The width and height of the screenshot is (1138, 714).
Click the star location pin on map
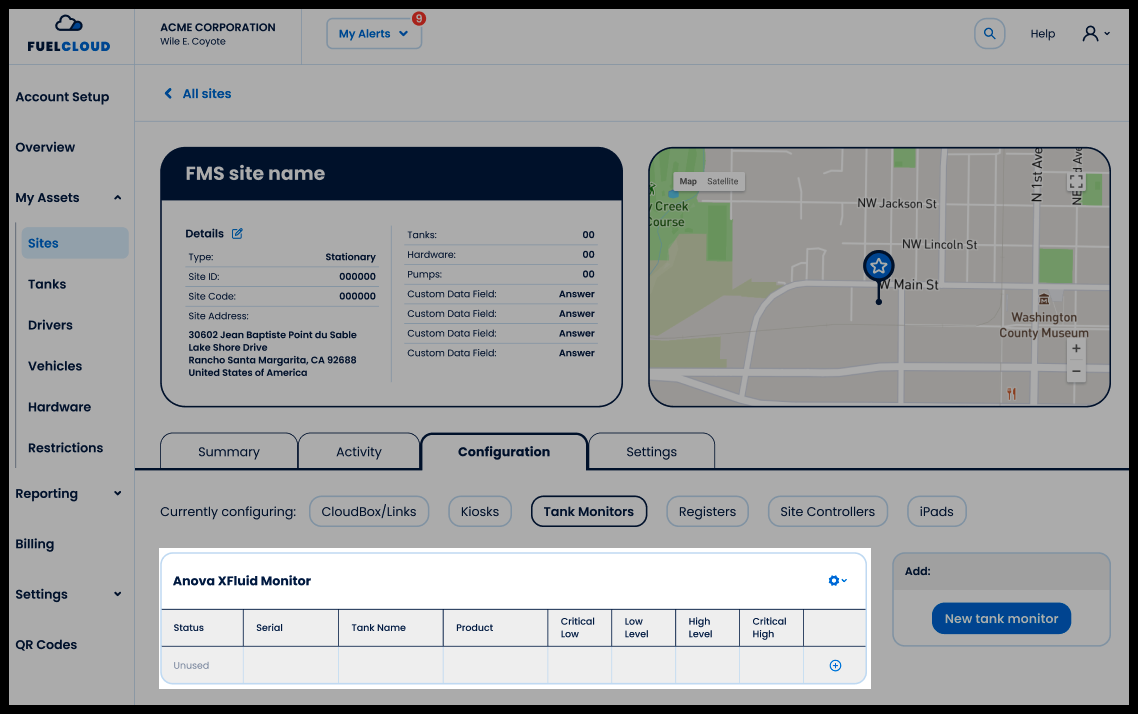pyautogui.click(x=878, y=266)
